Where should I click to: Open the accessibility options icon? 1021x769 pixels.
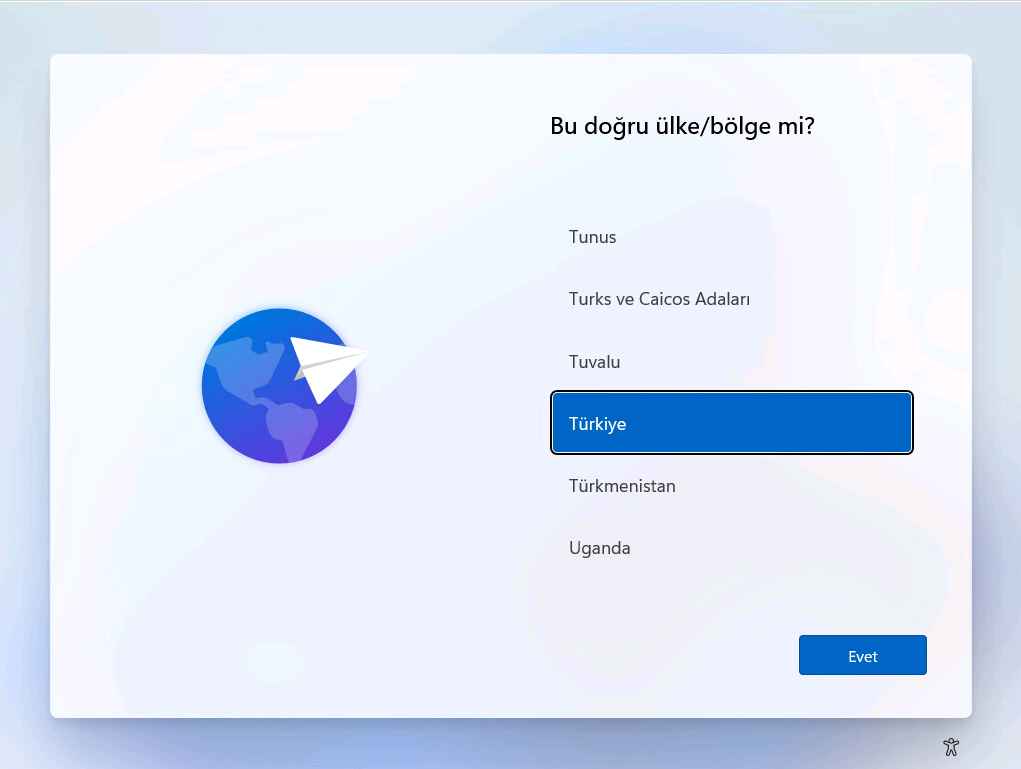click(x=951, y=746)
